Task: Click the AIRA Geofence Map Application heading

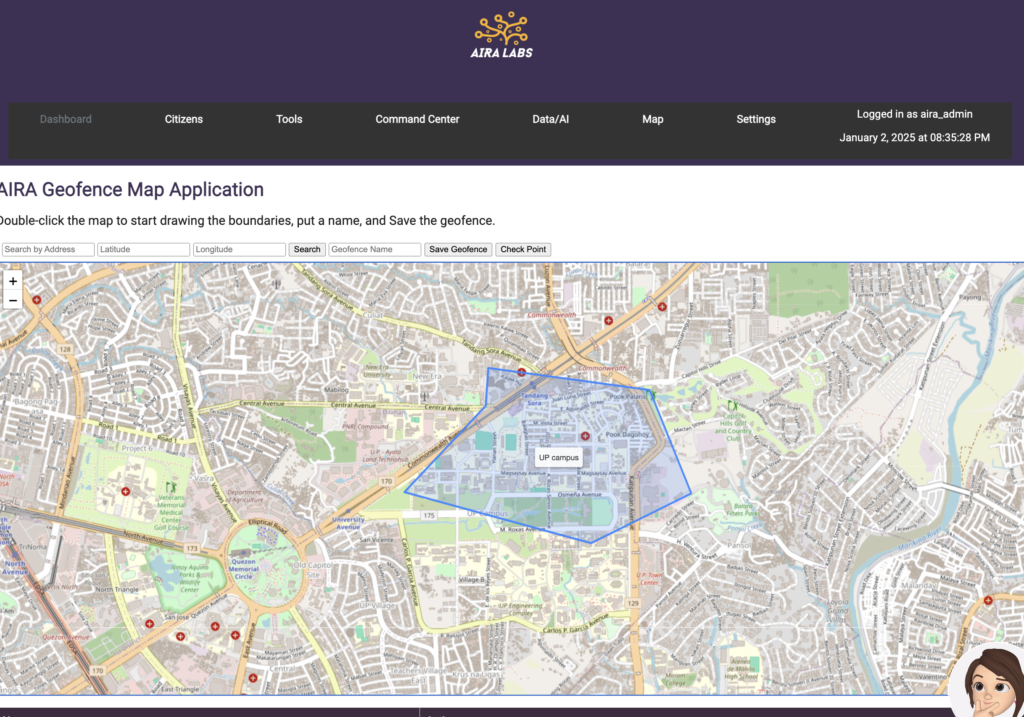Action: tap(131, 189)
